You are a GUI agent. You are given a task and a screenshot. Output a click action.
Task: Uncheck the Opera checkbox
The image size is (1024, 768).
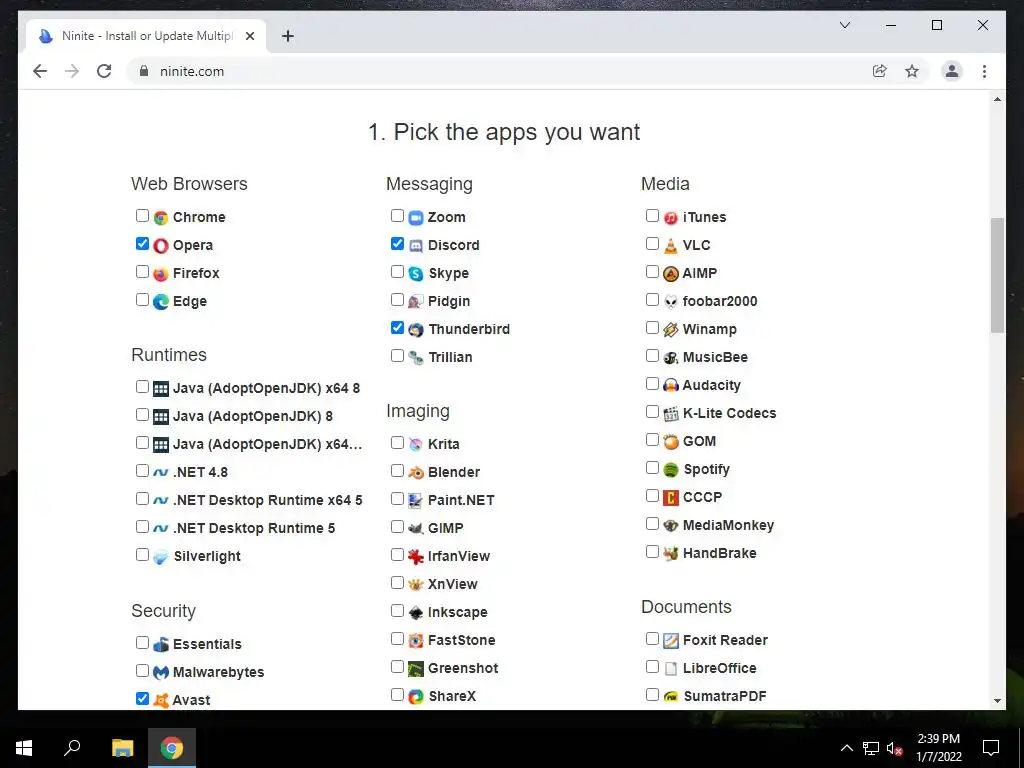click(142, 244)
